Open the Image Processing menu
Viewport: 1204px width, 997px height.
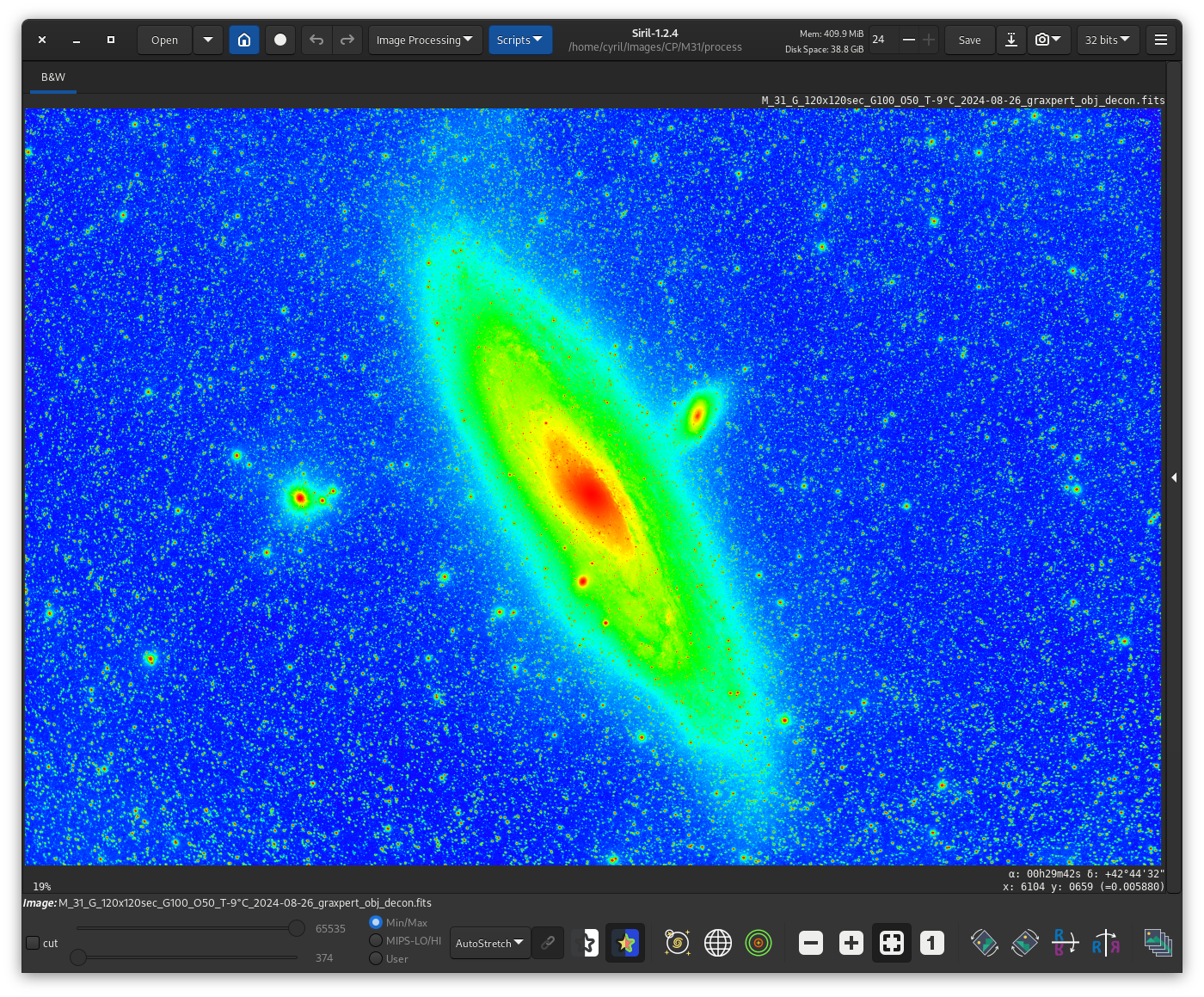click(x=424, y=40)
